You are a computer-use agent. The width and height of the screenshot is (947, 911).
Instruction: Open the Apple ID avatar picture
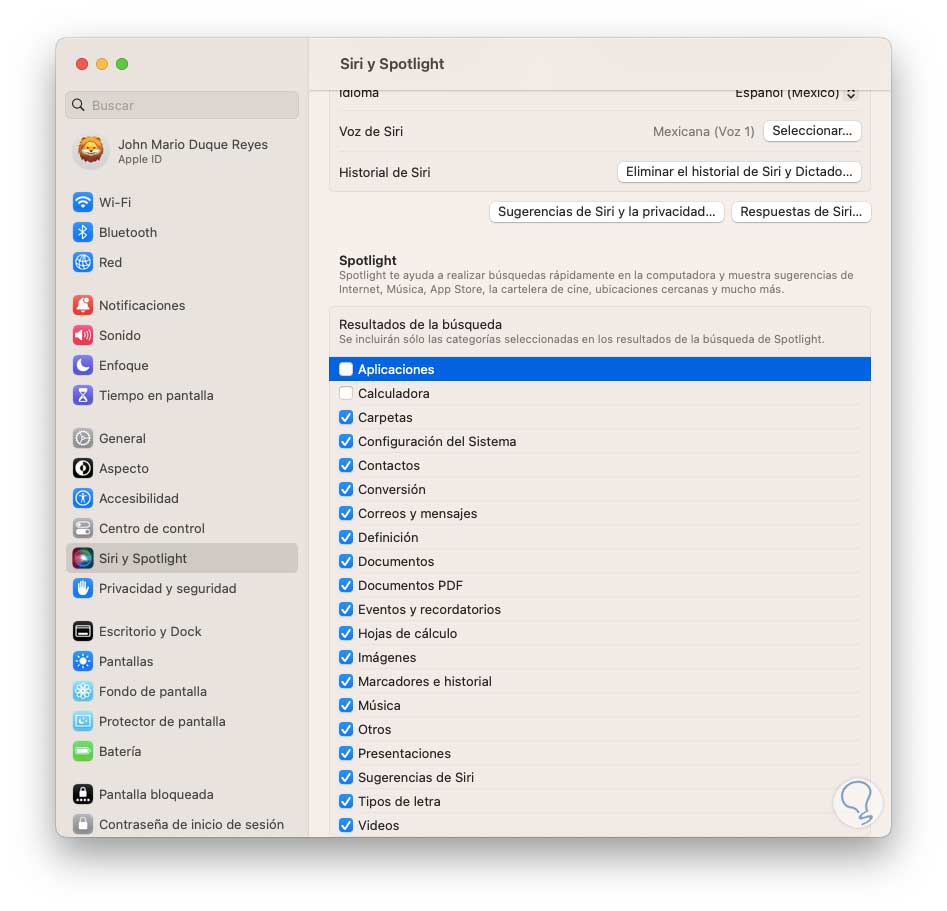pyautogui.click(x=91, y=150)
